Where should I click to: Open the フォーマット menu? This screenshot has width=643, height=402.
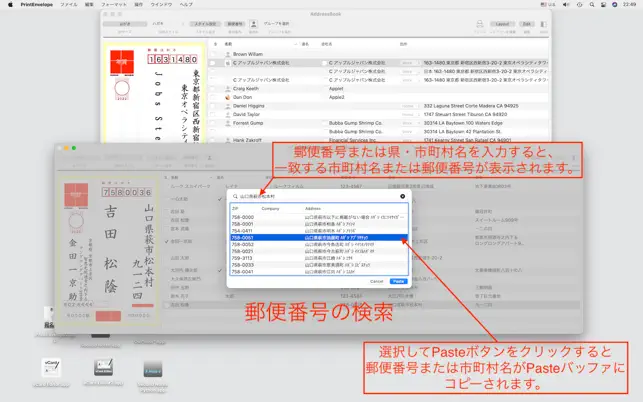pos(114,5)
